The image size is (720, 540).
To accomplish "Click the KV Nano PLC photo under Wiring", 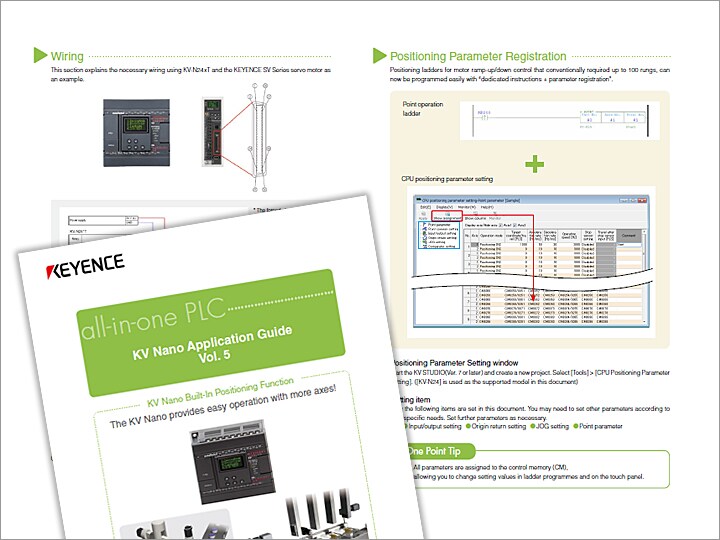I will click(x=136, y=133).
